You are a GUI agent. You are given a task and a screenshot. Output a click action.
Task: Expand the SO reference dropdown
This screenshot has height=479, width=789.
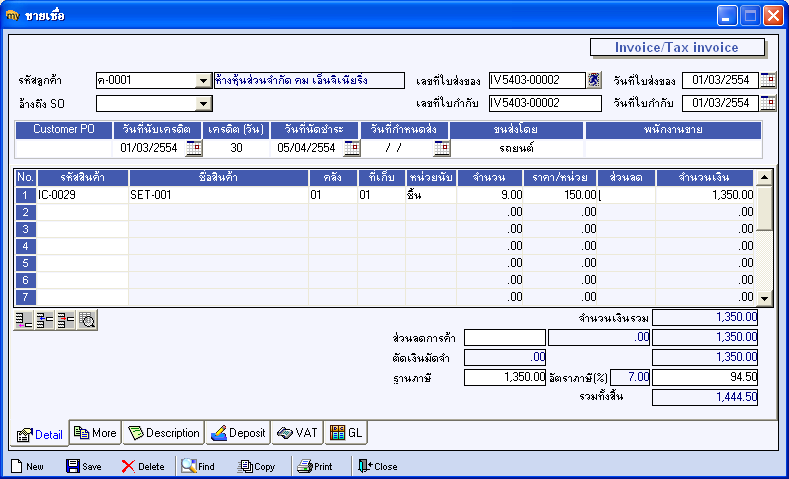tap(204, 103)
